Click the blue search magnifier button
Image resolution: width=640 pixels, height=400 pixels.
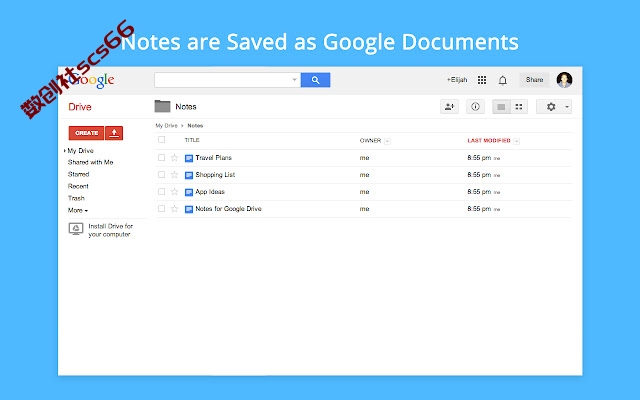point(316,80)
